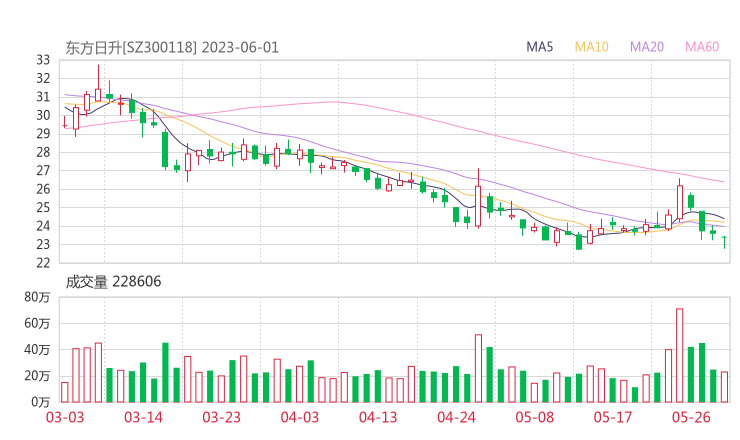
Task: Click the MA10 legend label
Action: pyautogui.click(x=591, y=47)
